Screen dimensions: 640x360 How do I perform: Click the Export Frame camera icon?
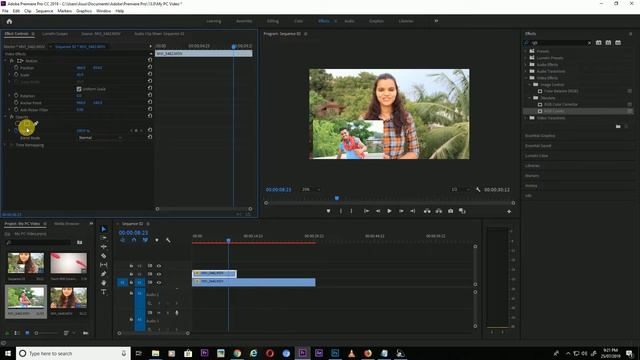tap(451, 211)
